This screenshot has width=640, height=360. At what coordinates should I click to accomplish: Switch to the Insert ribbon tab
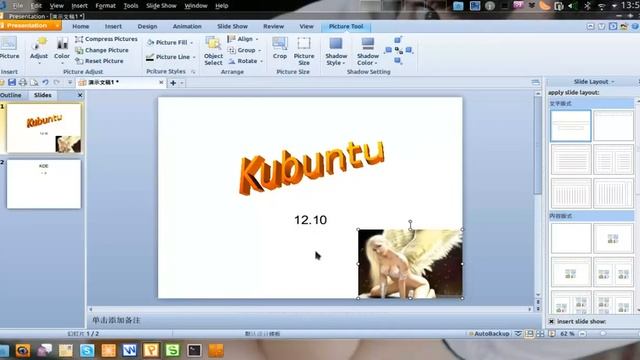pos(113,26)
